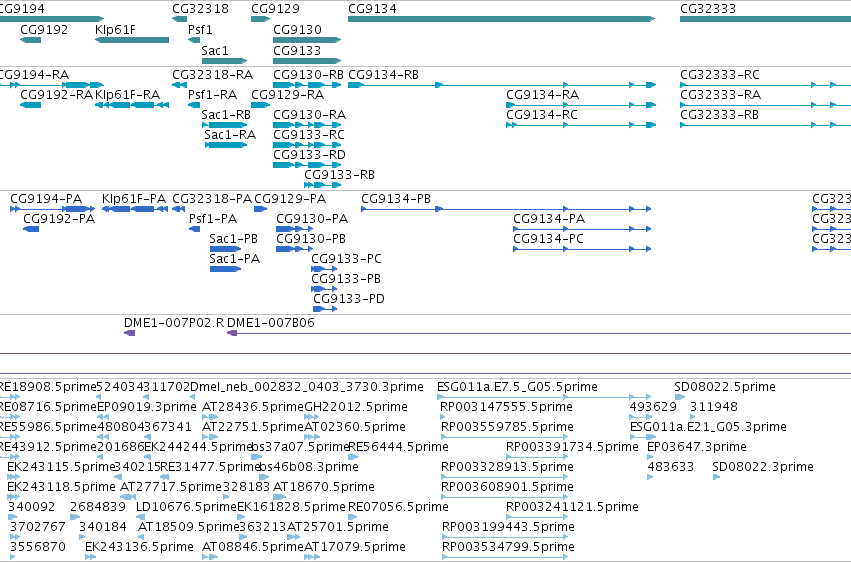Image resolution: width=851 pixels, height=562 pixels.
Task: Open the Sac1 gene feature
Action: pos(224,61)
